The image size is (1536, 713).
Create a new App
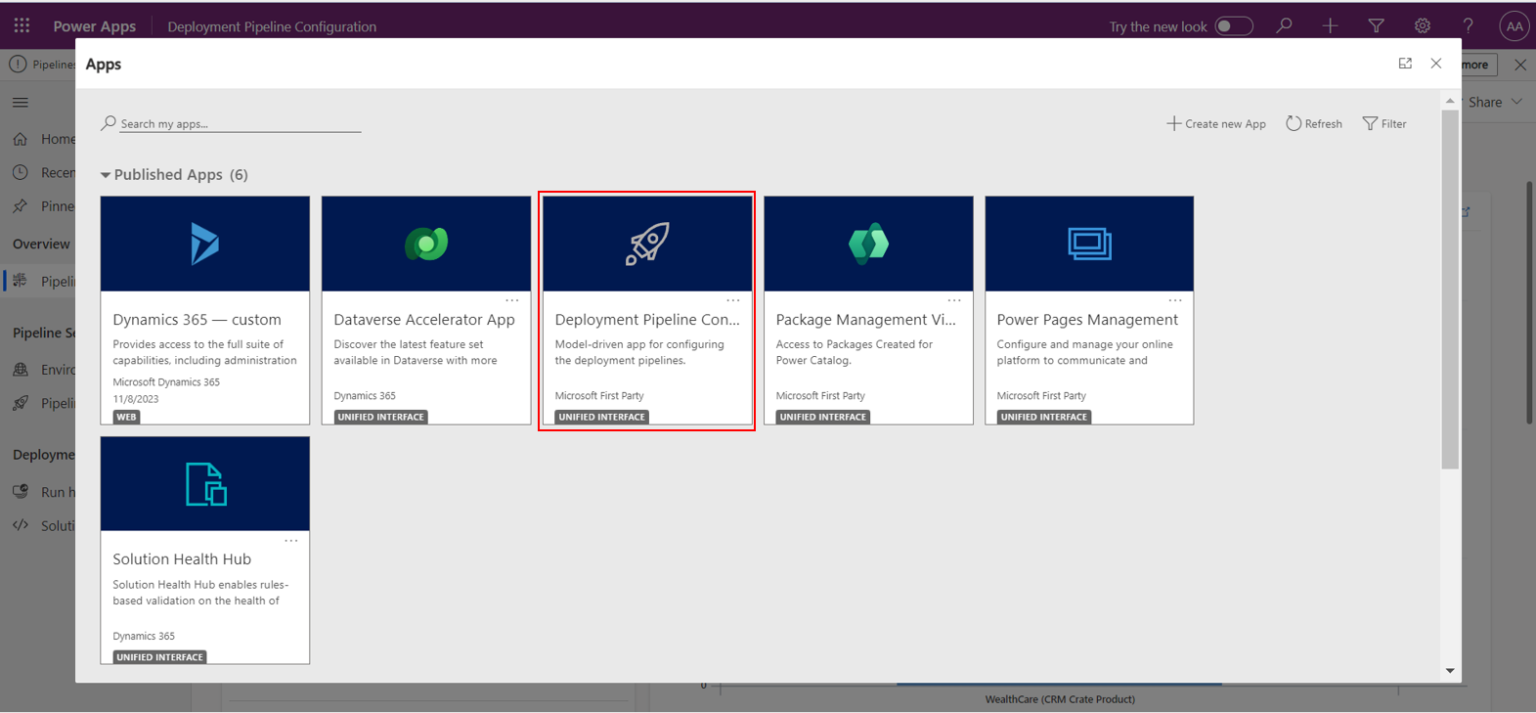tap(1216, 123)
